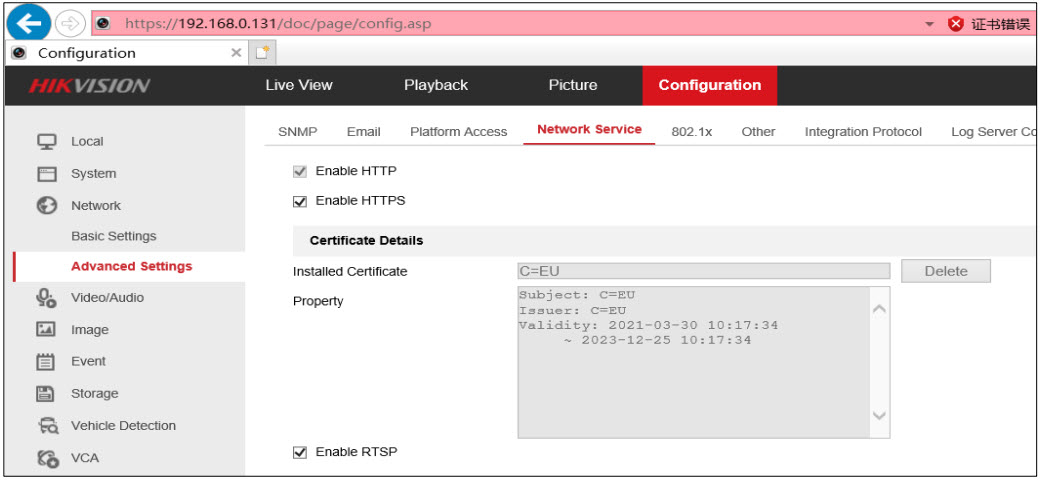Click the Network globe icon
The image size is (1040, 482).
pos(46,205)
